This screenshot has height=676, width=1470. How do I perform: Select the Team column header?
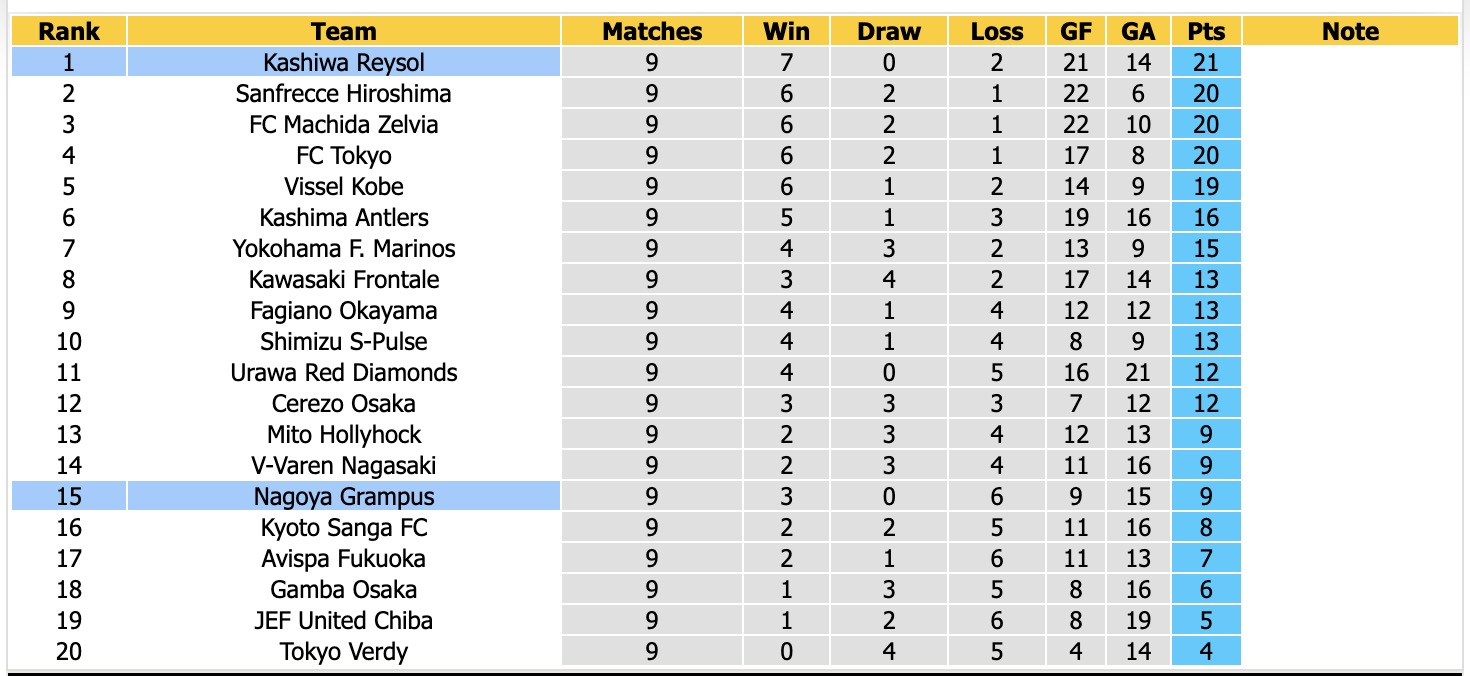(344, 31)
